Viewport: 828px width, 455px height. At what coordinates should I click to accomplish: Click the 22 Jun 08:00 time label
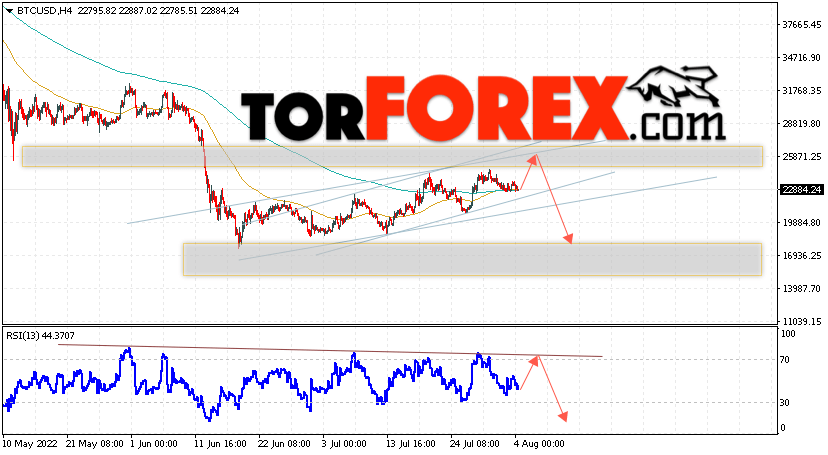pyautogui.click(x=284, y=443)
